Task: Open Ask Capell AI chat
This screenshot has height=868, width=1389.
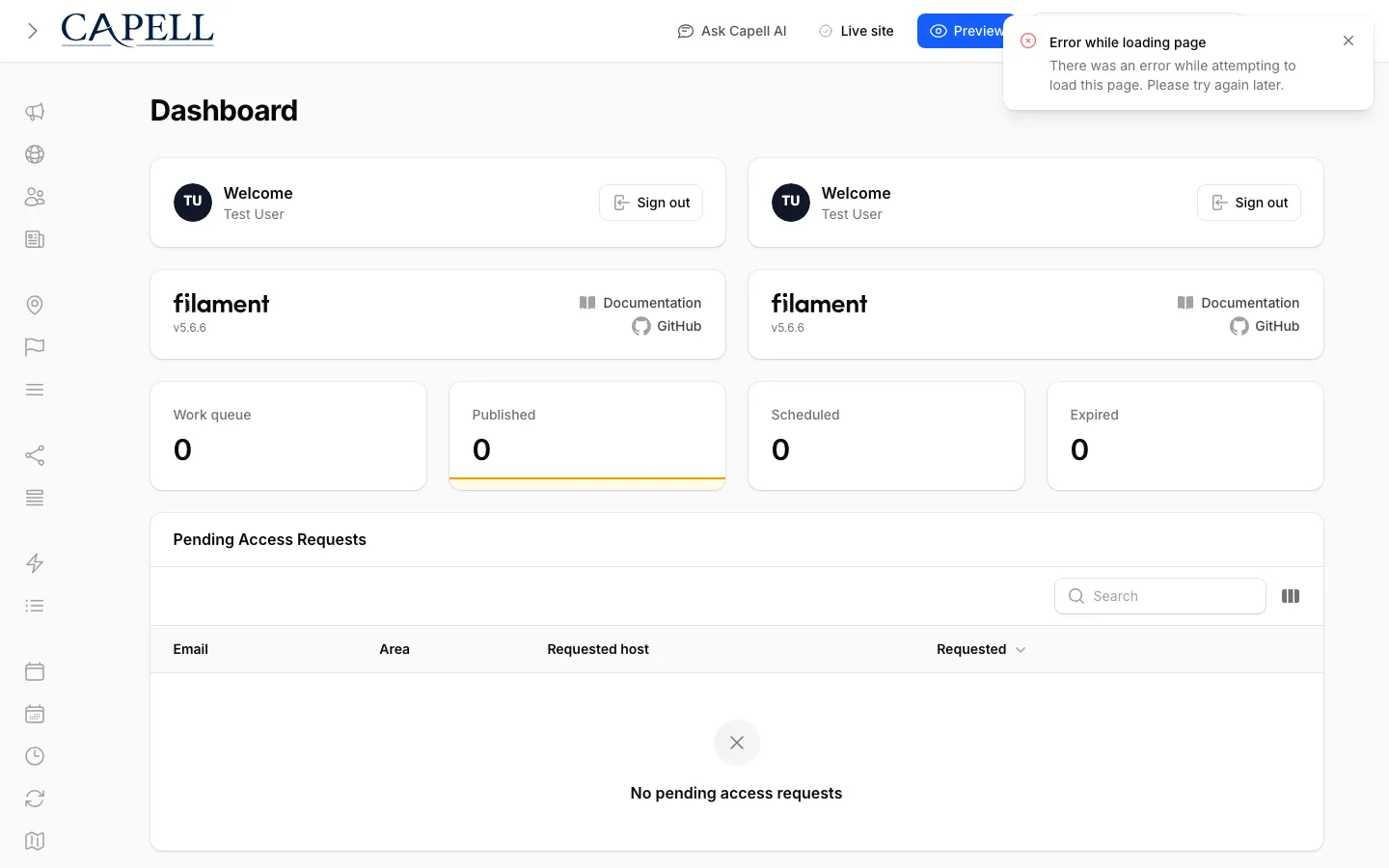Action: point(732,31)
